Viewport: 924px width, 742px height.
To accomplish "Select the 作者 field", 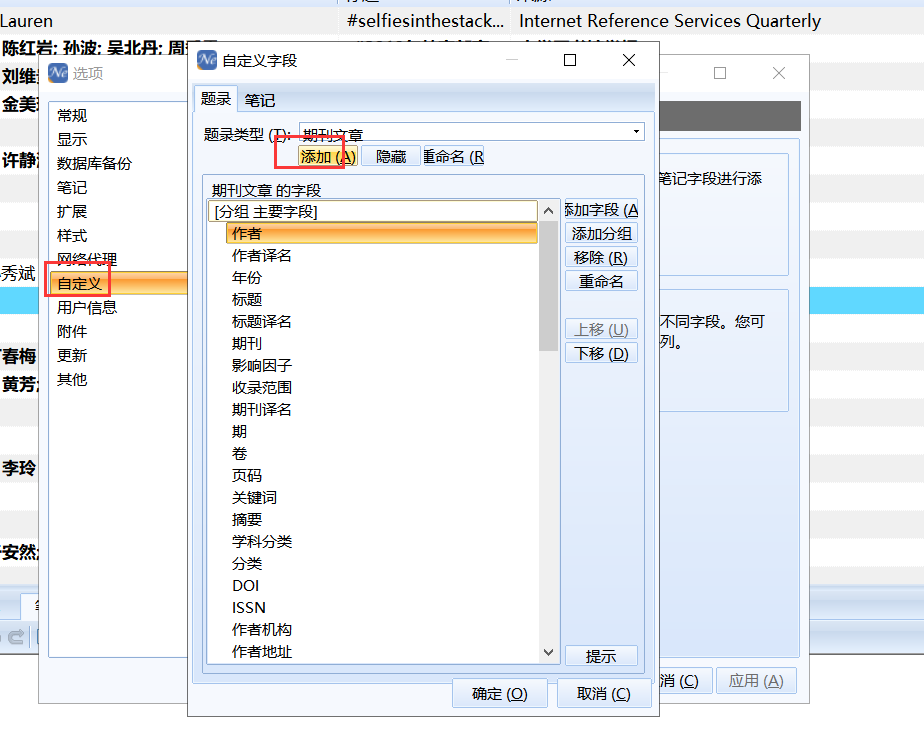I will pos(381,233).
